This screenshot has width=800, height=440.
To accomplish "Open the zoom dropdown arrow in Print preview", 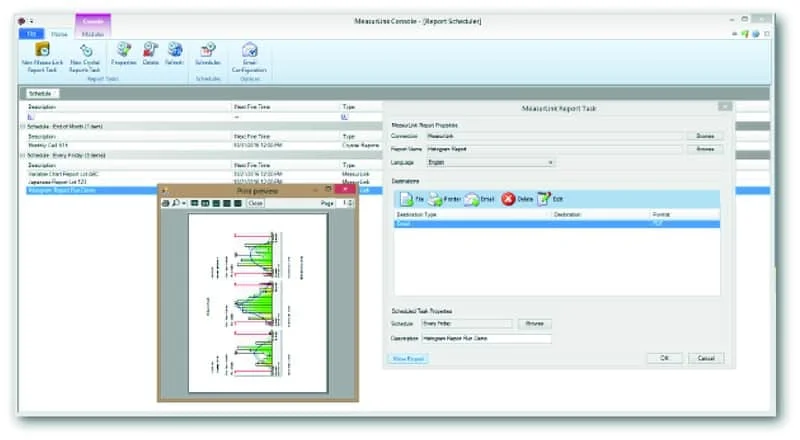I will point(184,203).
